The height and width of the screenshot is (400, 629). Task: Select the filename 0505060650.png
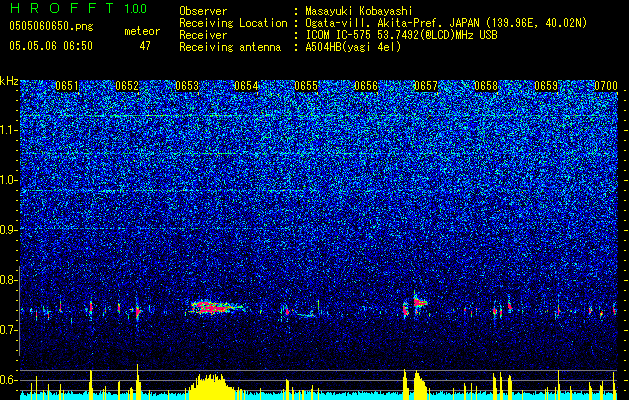click(x=51, y=27)
